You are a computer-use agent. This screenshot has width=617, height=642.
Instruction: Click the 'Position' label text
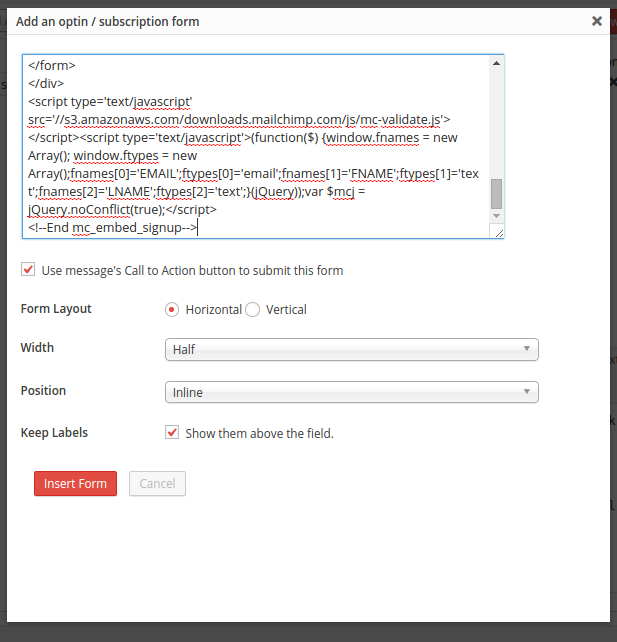tap(43, 391)
